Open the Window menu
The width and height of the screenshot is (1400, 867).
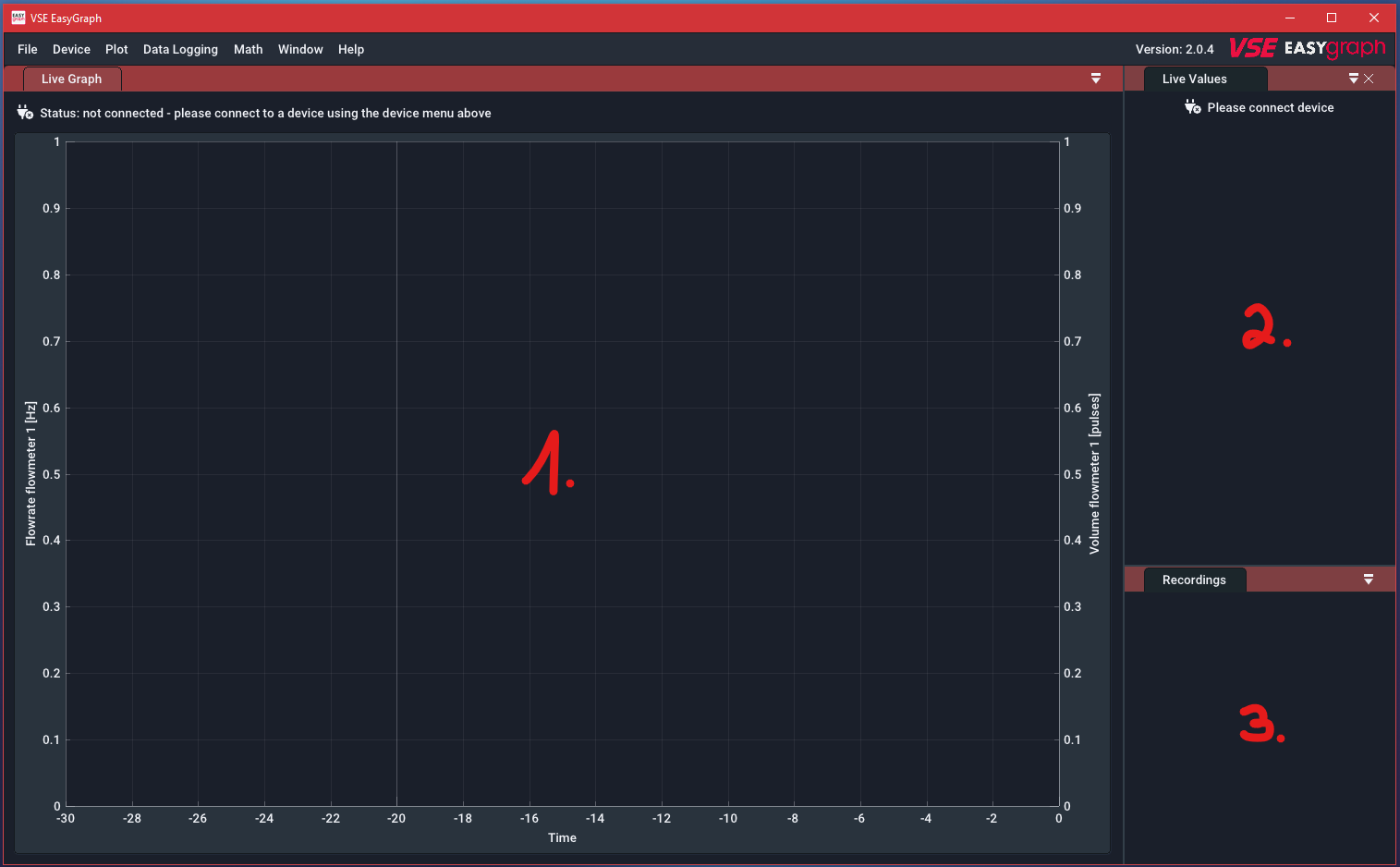point(300,49)
